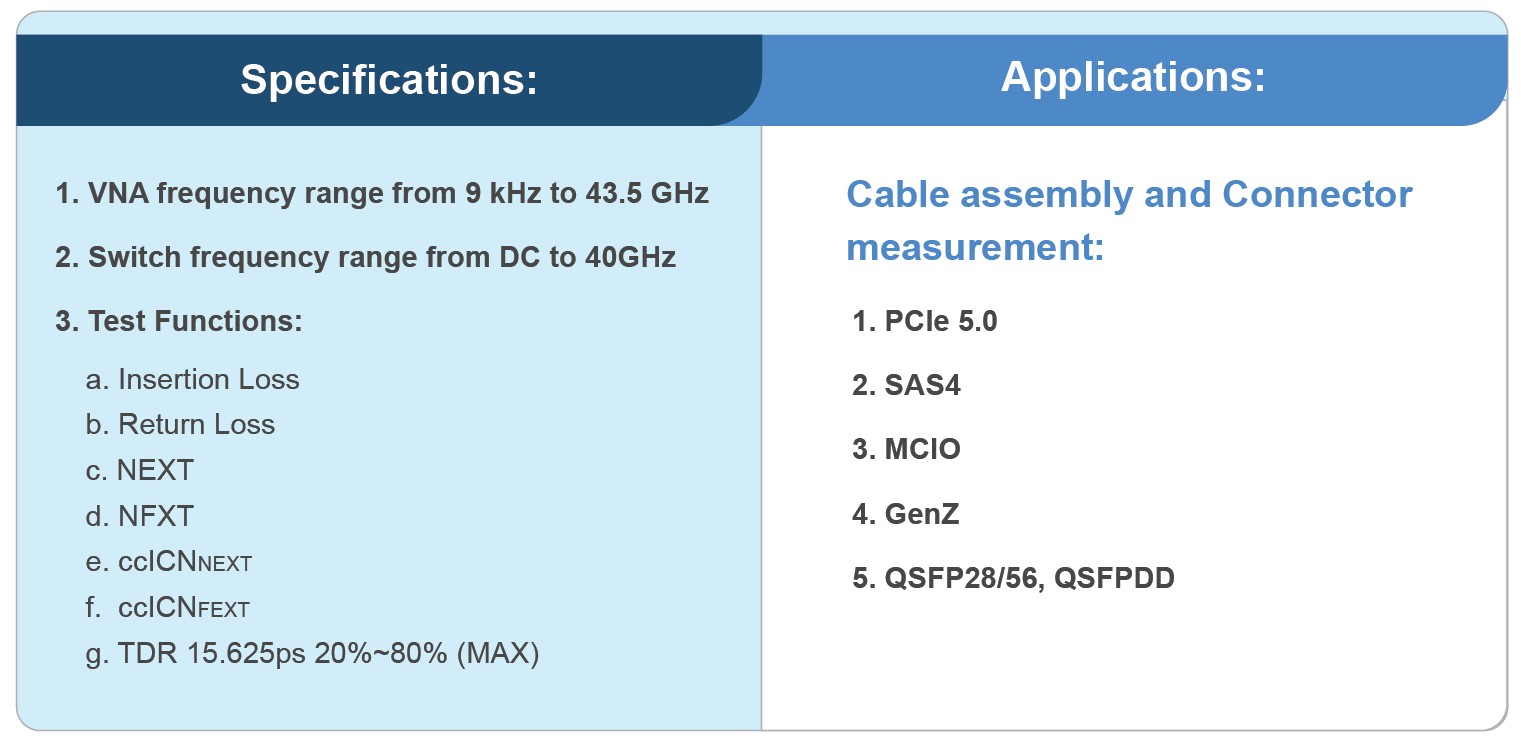Viewport: 1521px width, 747px height.
Task: Click the Switch frequency range specification
Action: [x=365, y=257]
